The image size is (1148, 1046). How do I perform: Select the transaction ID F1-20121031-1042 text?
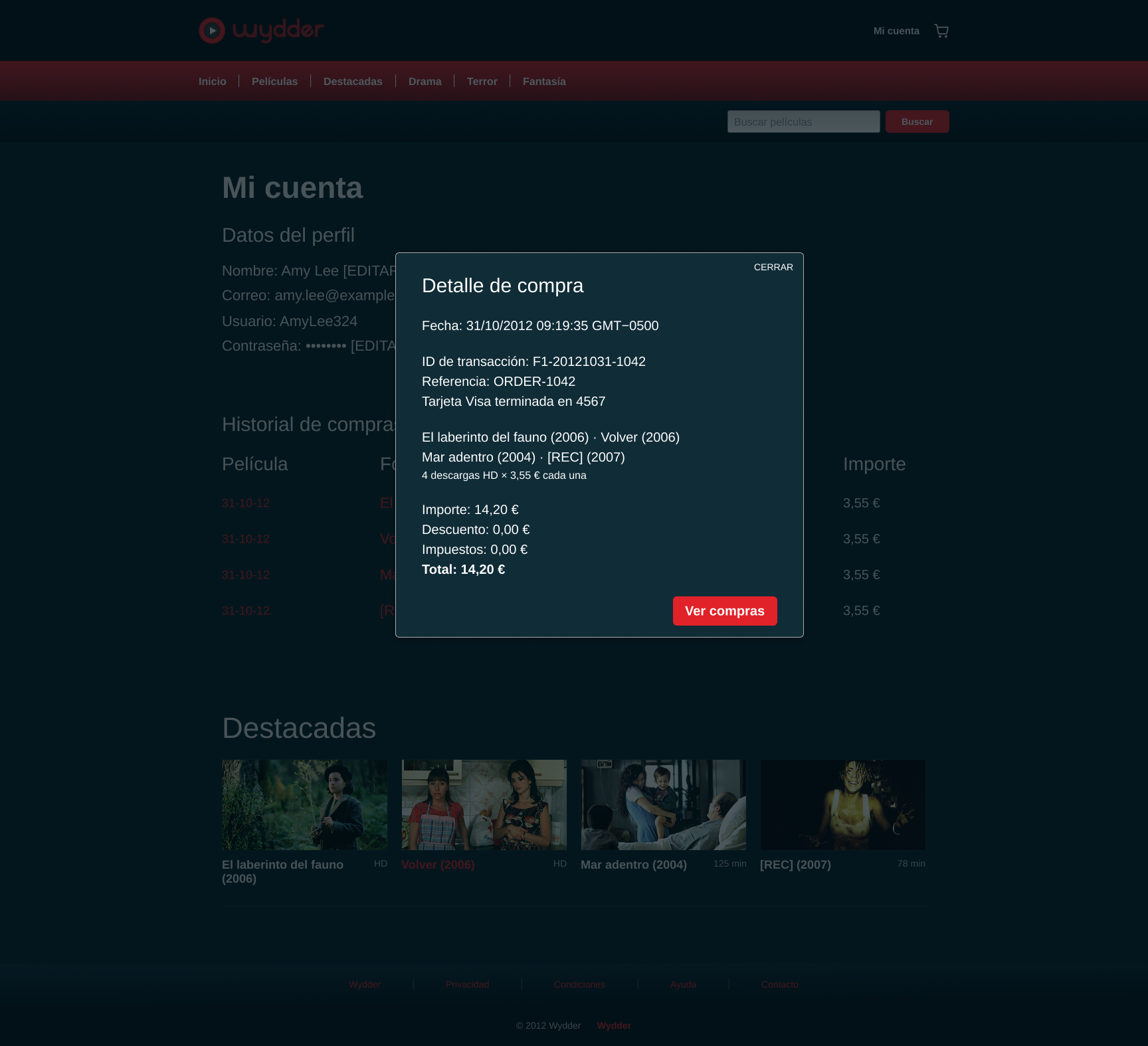(x=589, y=361)
